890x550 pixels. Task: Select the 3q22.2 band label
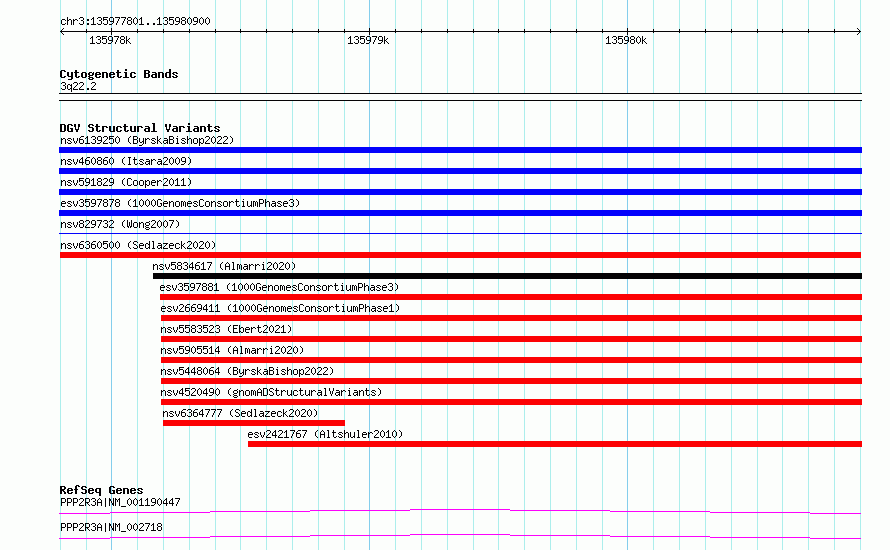(x=78, y=86)
